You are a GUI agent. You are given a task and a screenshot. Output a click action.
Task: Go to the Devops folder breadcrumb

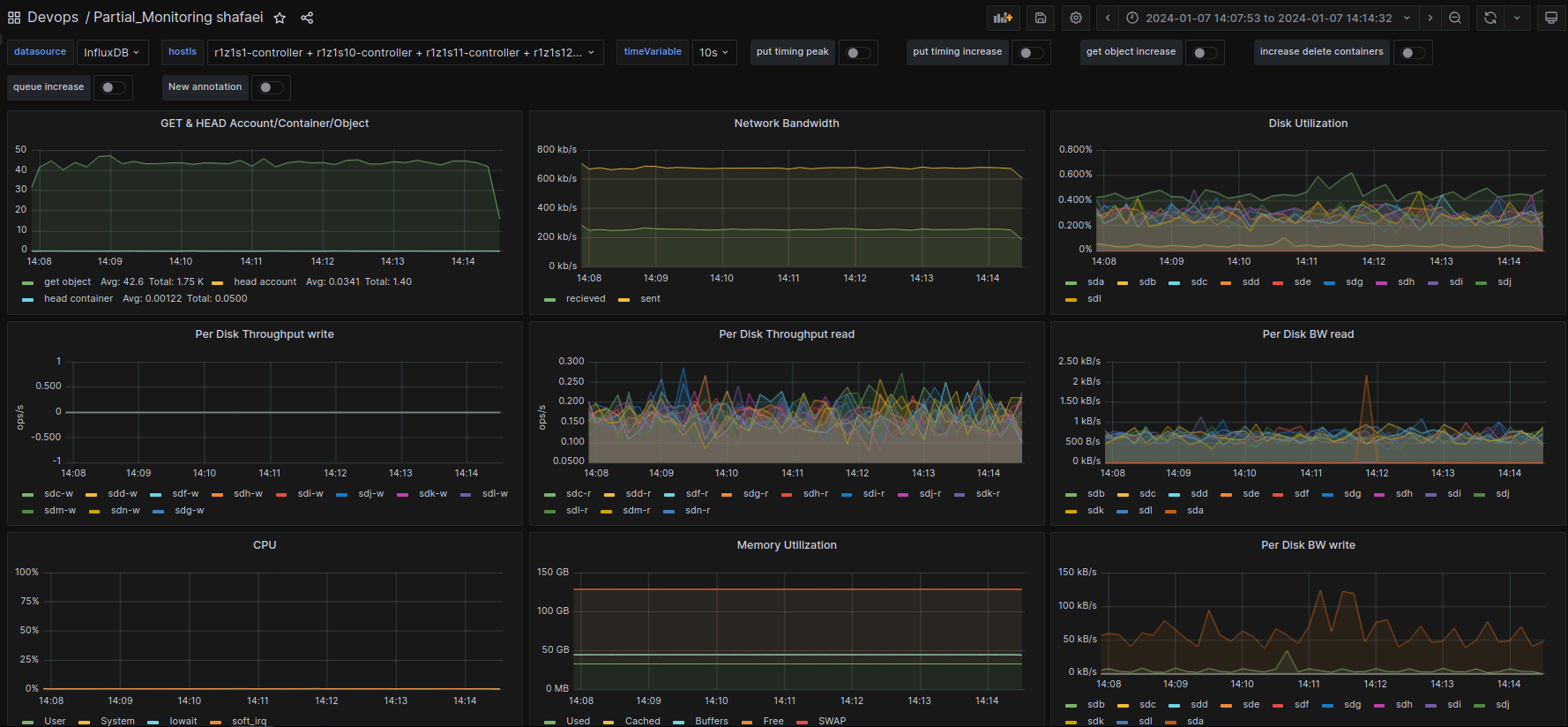(53, 18)
